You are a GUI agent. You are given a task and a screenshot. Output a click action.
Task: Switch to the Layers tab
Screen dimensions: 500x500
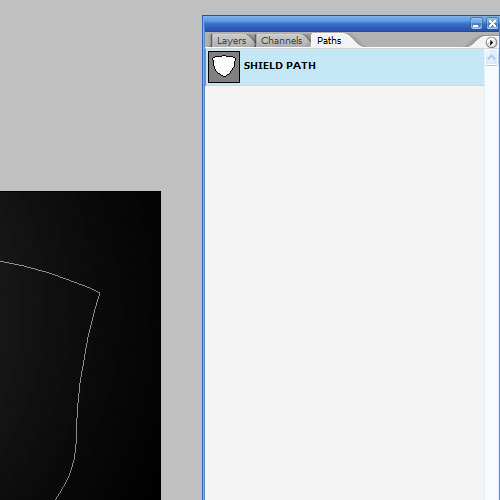[231, 41]
